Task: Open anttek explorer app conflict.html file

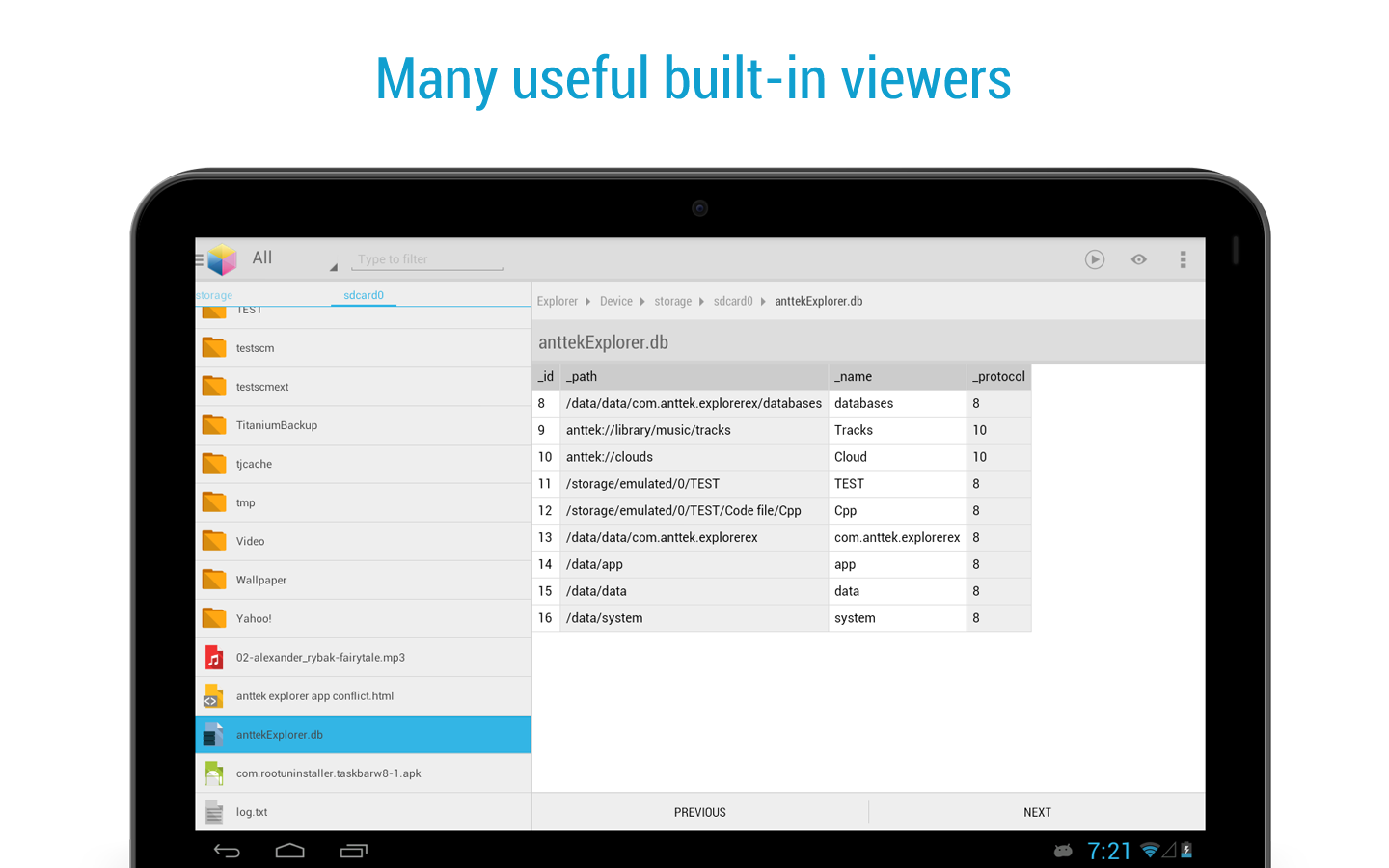Action: point(314,696)
